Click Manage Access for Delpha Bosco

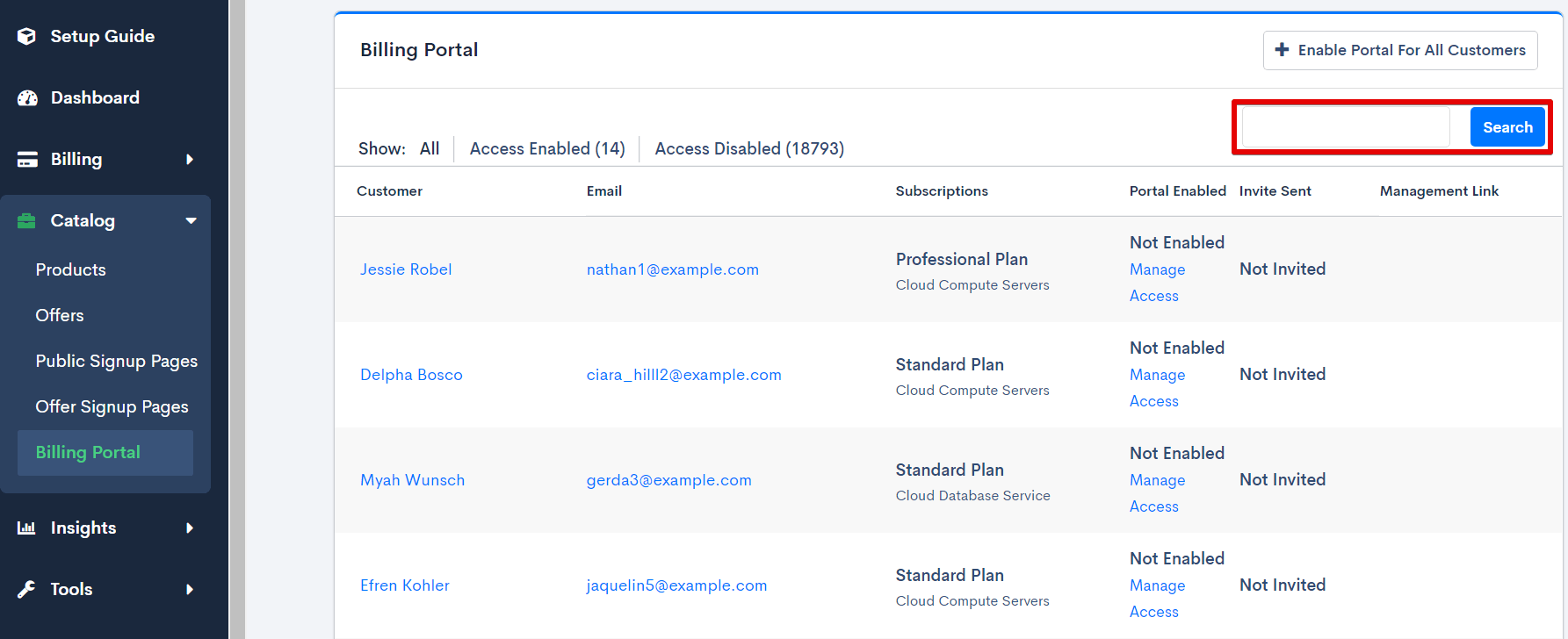pos(1157,387)
